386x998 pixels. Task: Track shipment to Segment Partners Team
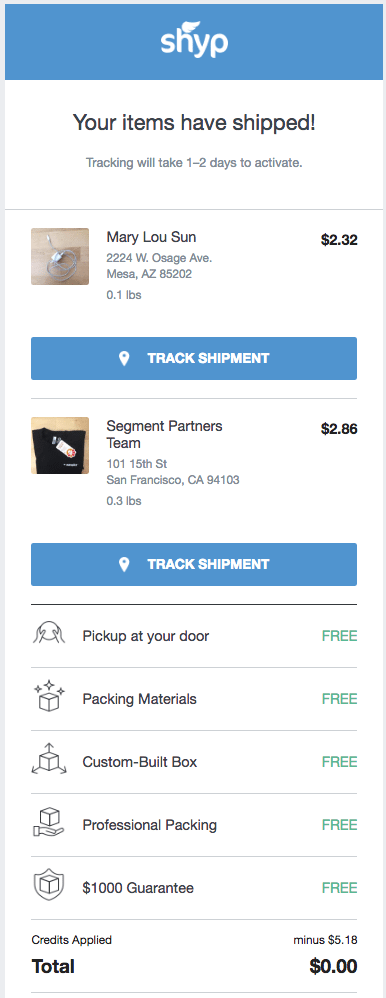(194, 564)
